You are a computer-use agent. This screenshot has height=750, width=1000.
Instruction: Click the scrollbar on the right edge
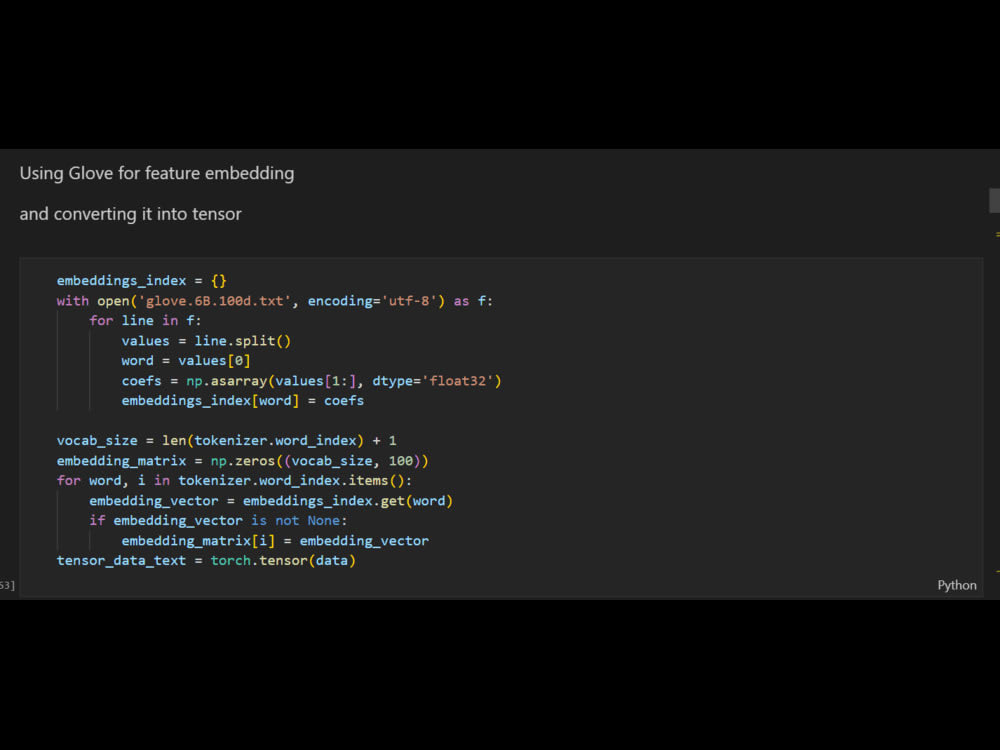[x=993, y=200]
